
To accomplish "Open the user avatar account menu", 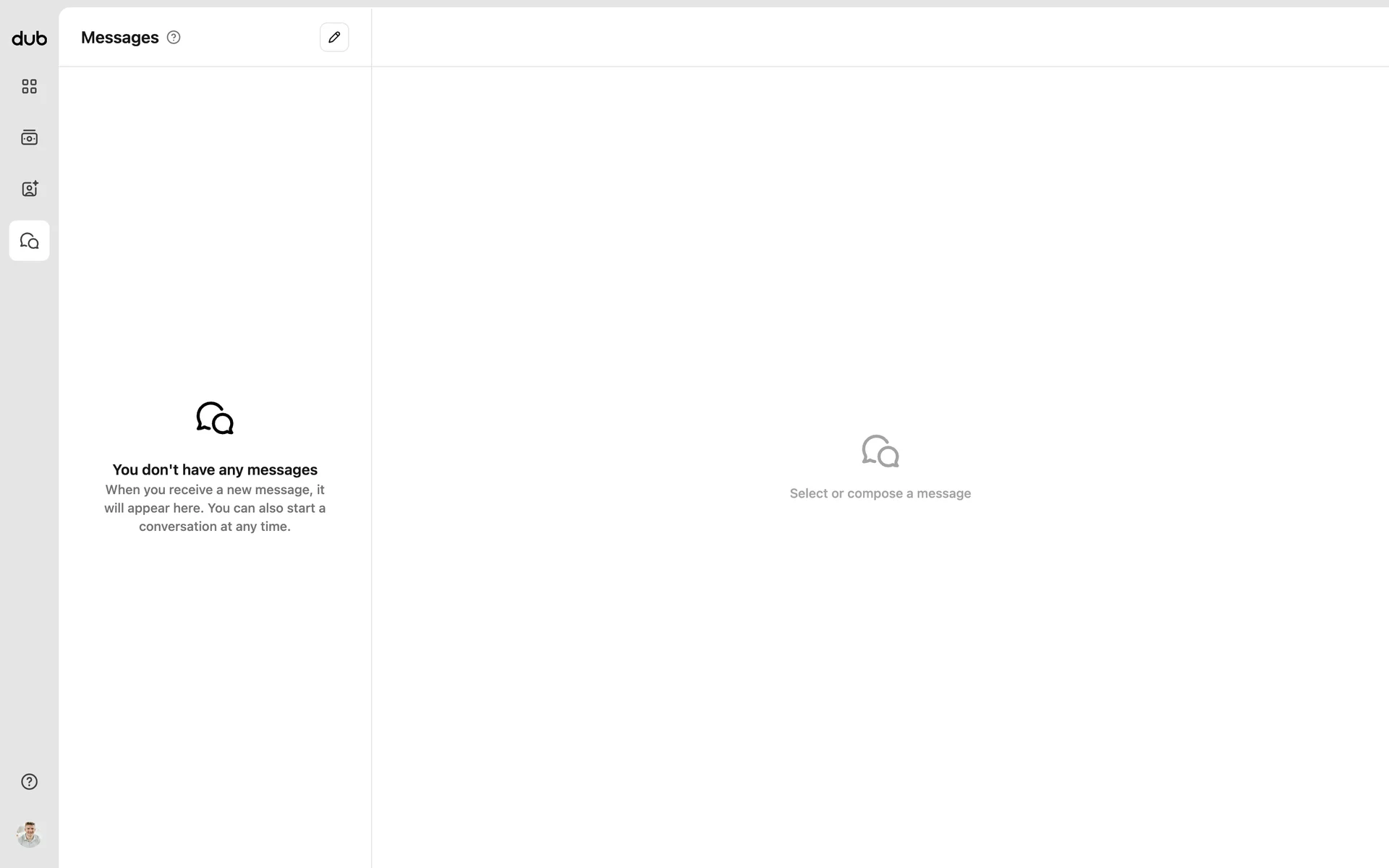I will click(x=29, y=835).
